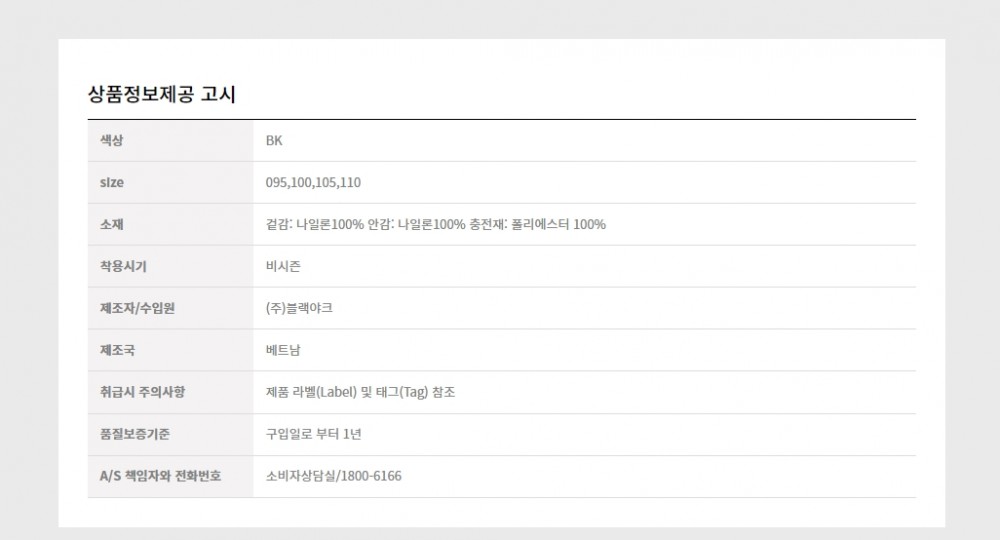Viewport: 1000px width, 540px height.
Task: Click the 비시즌 value
Action: pos(283,266)
